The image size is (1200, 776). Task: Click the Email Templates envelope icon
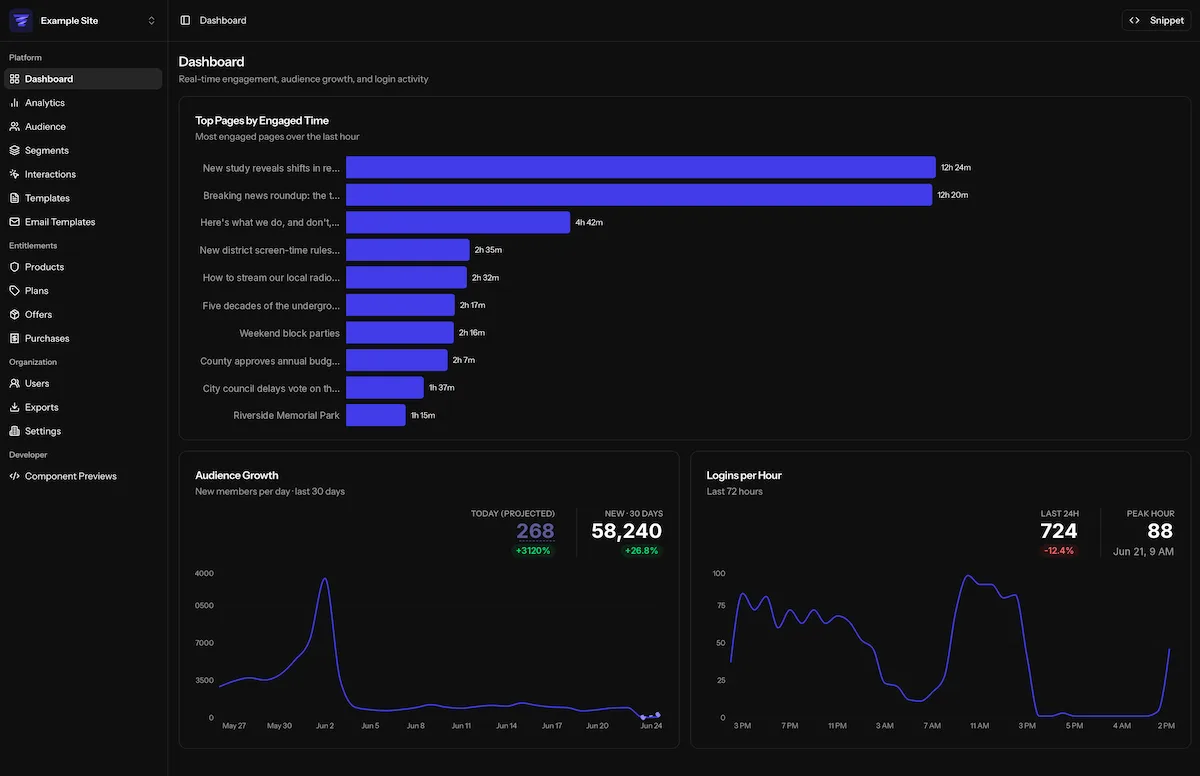pyautogui.click(x=15, y=222)
